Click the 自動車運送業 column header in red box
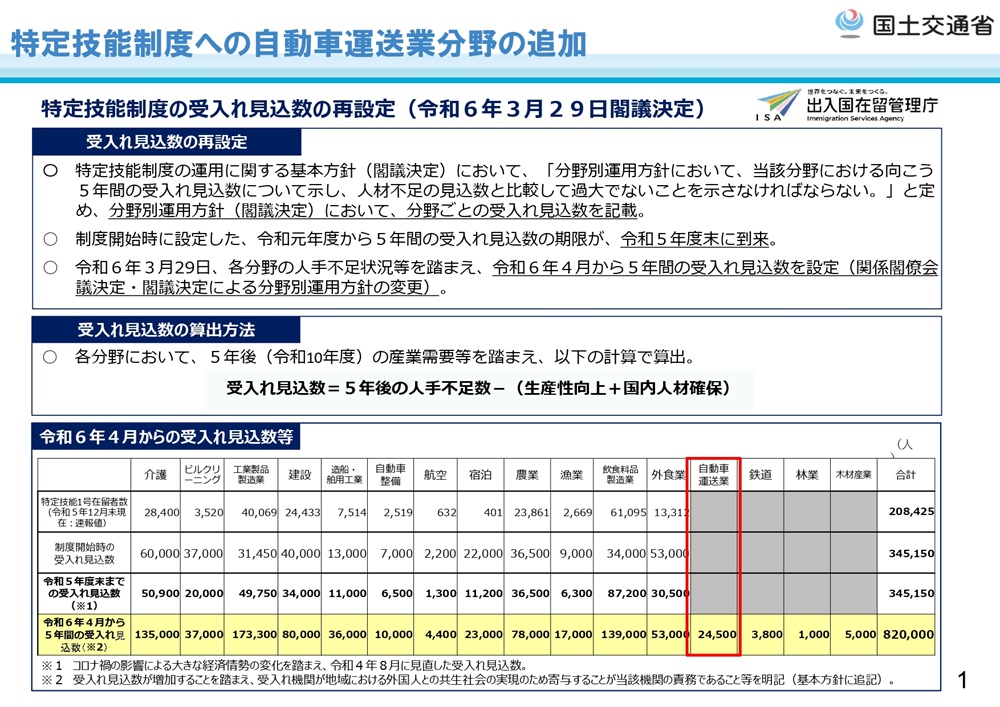 tap(713, 475)
